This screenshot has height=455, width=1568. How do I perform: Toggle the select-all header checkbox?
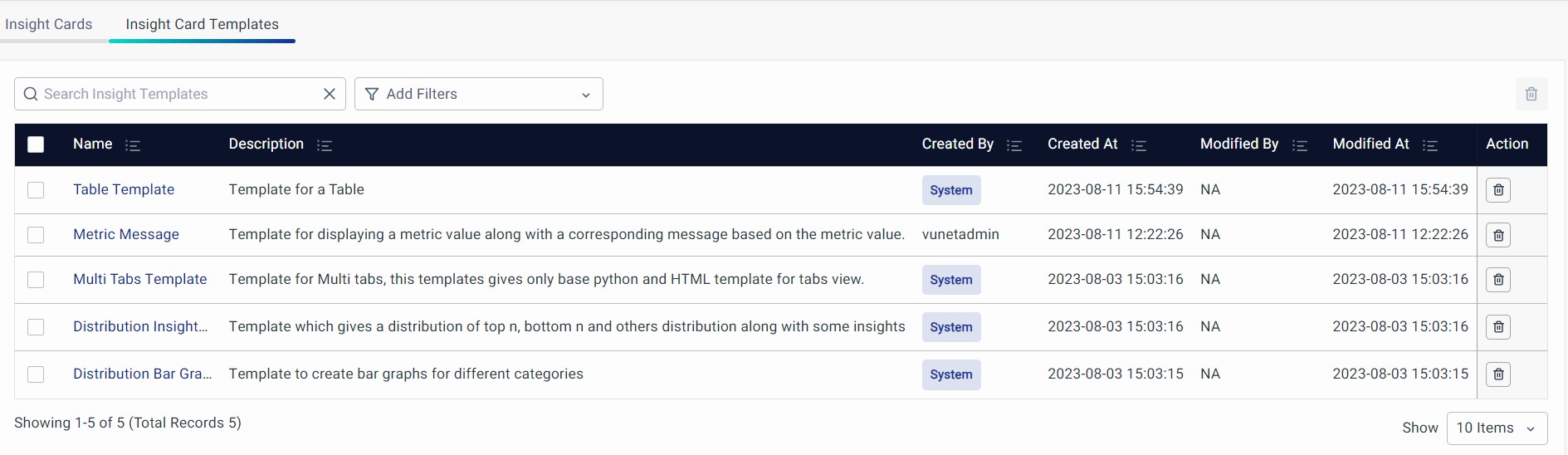[36, 144]
